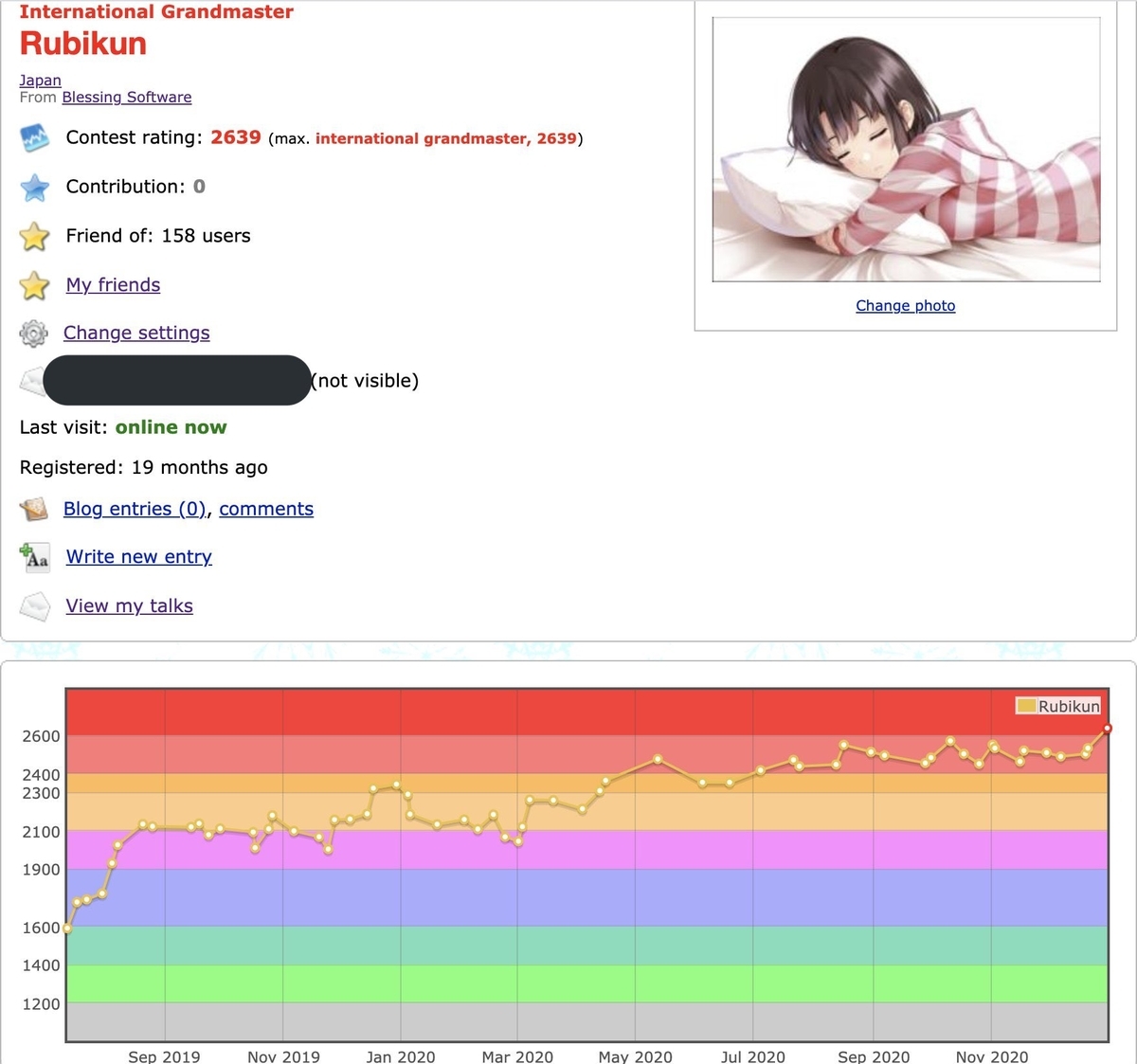Click the May 2020 axis label

635,1056
